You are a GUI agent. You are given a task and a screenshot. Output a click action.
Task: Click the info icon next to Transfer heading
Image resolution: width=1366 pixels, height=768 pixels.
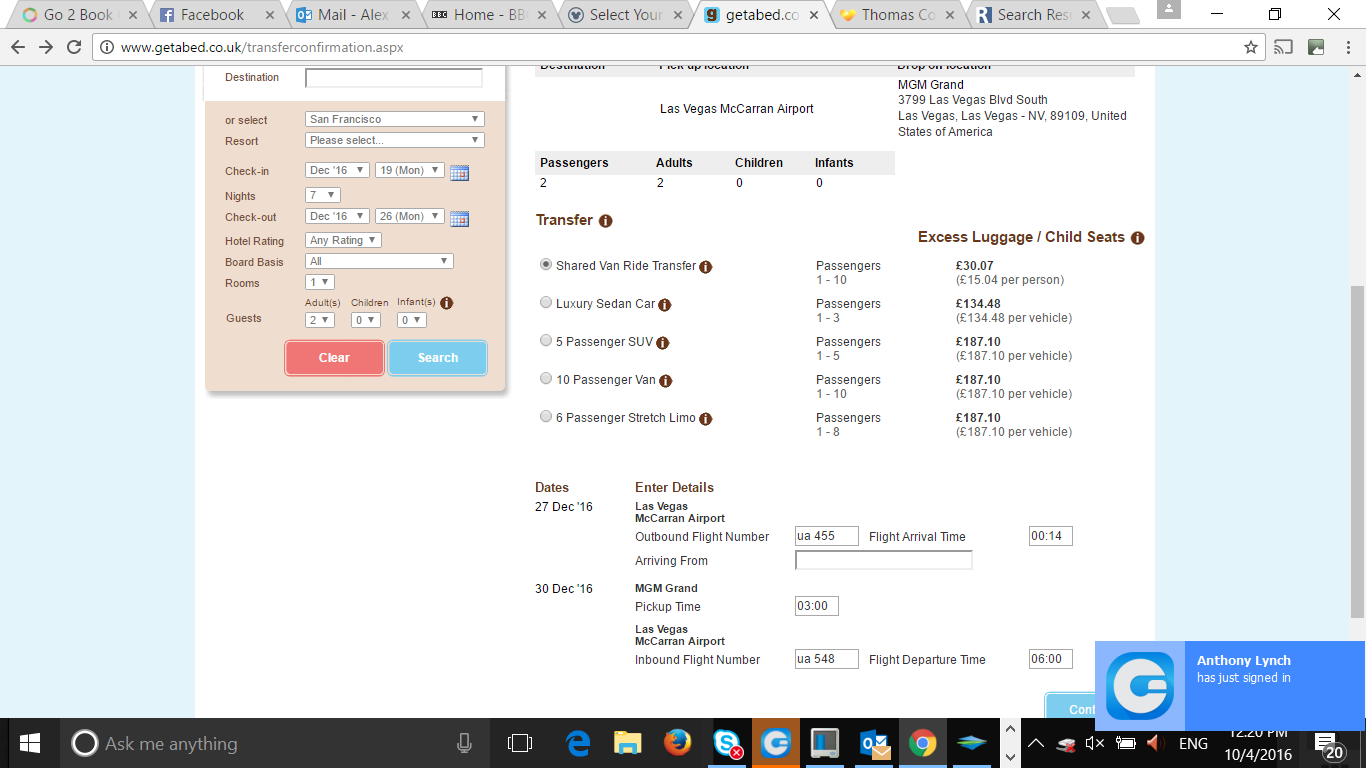[605, 221]
